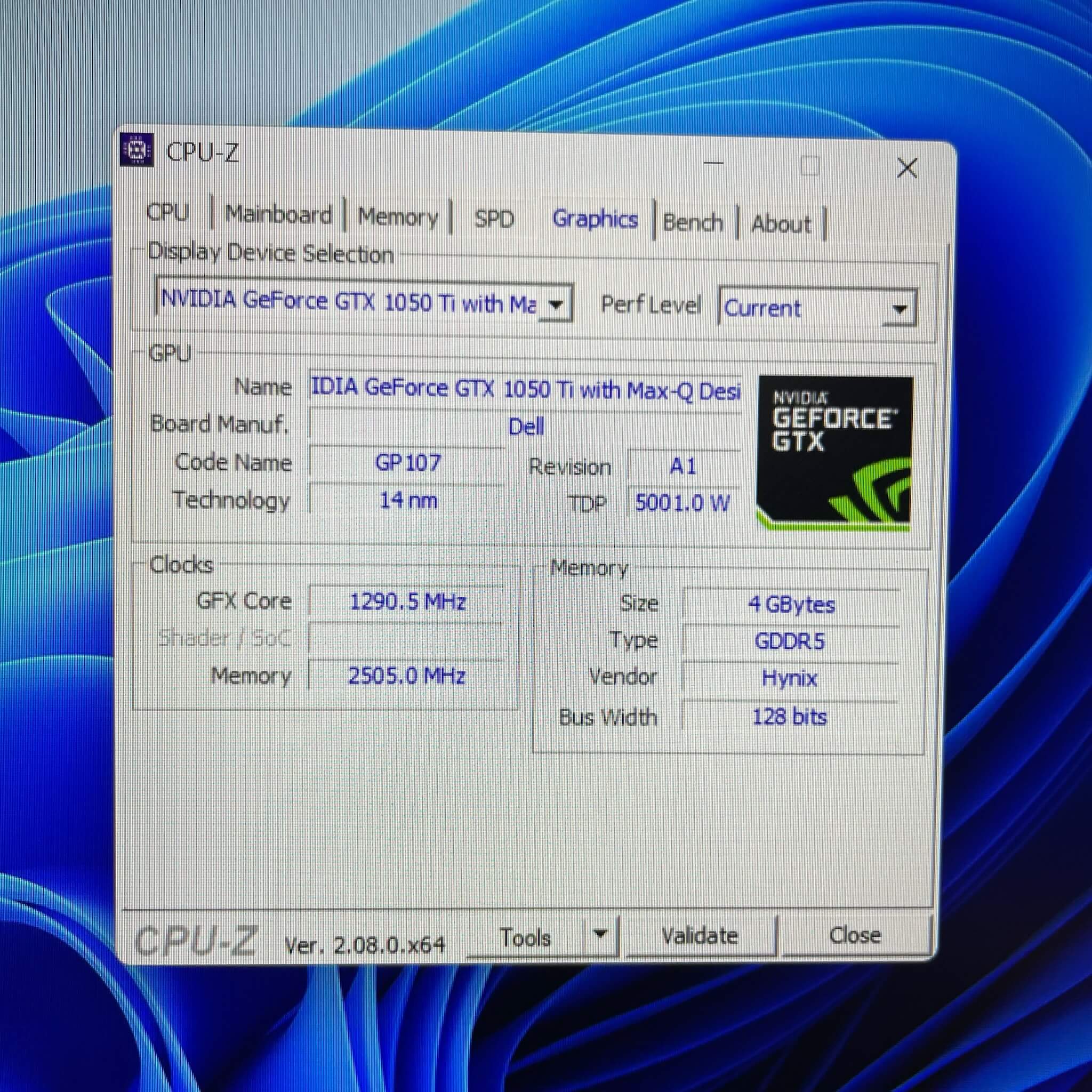Select the Graphics tab
Viewport: 1092px width, 1092px height.
coord(595,219)
